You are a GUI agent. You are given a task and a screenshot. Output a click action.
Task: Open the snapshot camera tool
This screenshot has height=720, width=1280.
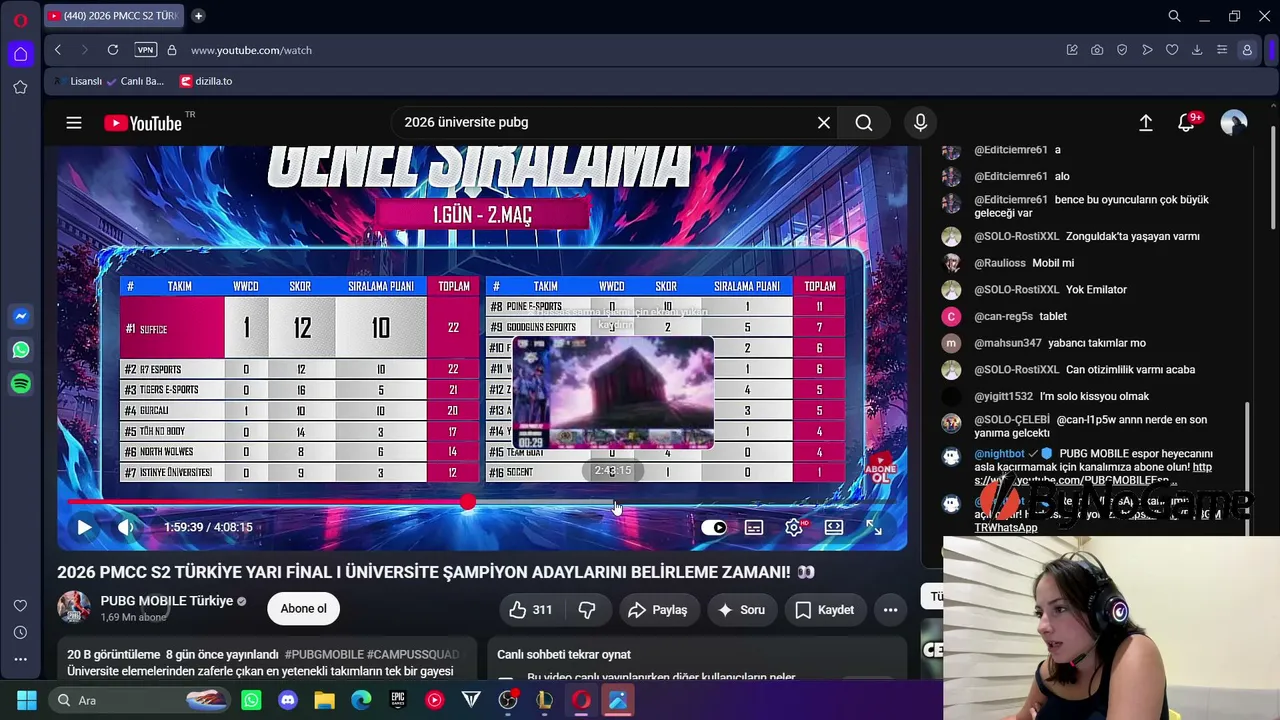tap(1097, 50)
